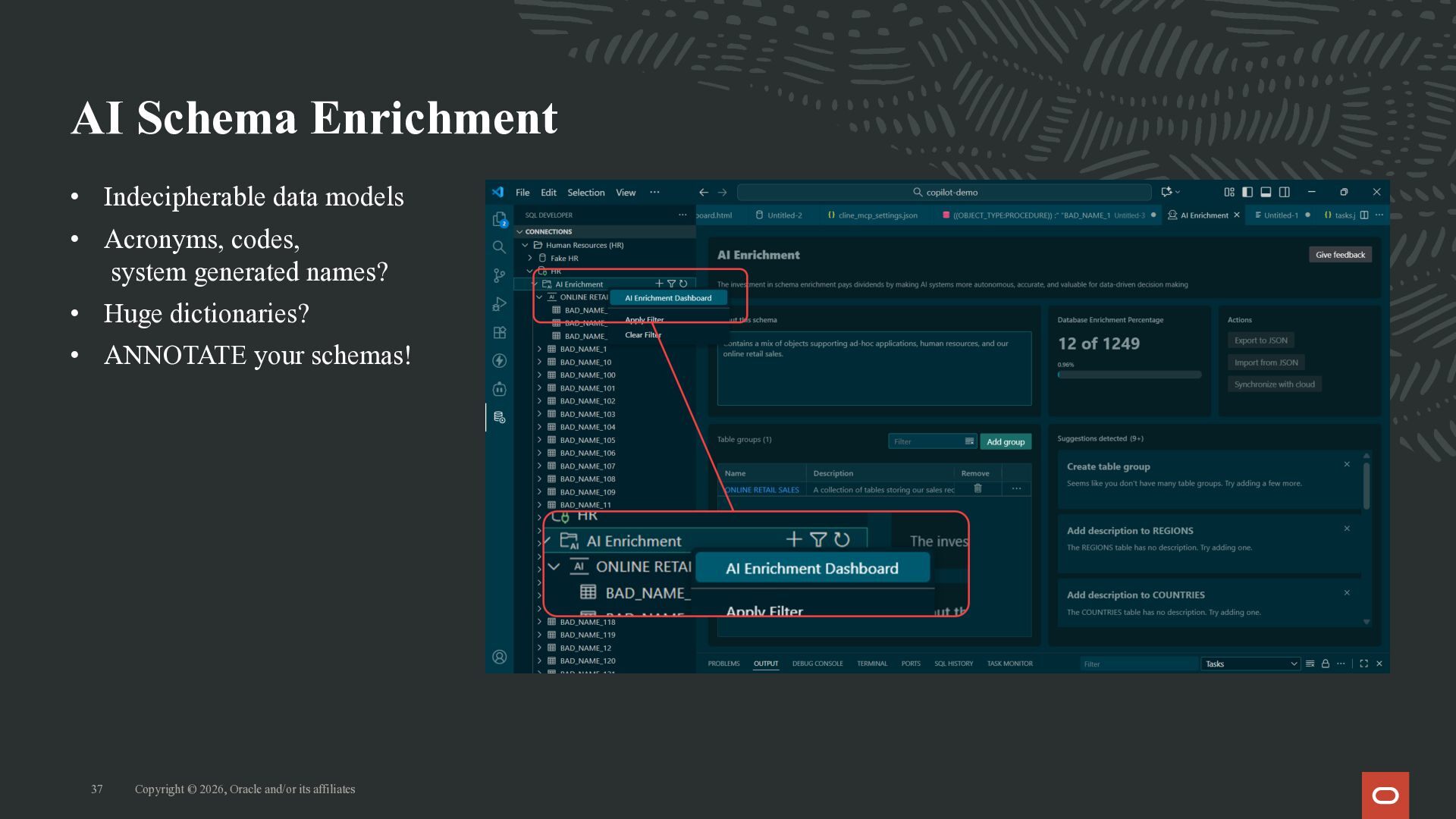Go back with the title bar left arrow

tap(704, 193)
